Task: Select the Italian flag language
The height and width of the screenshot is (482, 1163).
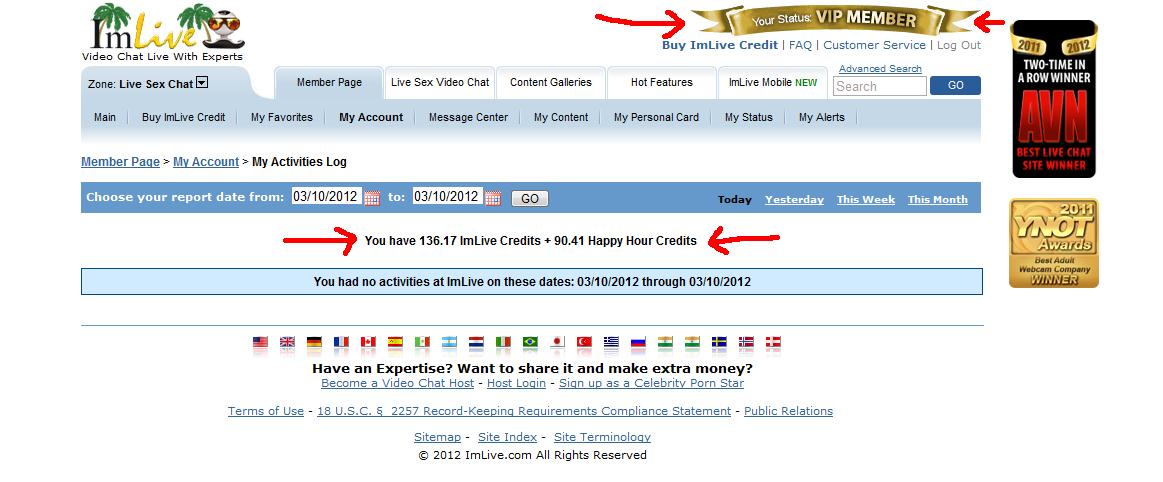Action: [x=504, y=343]
